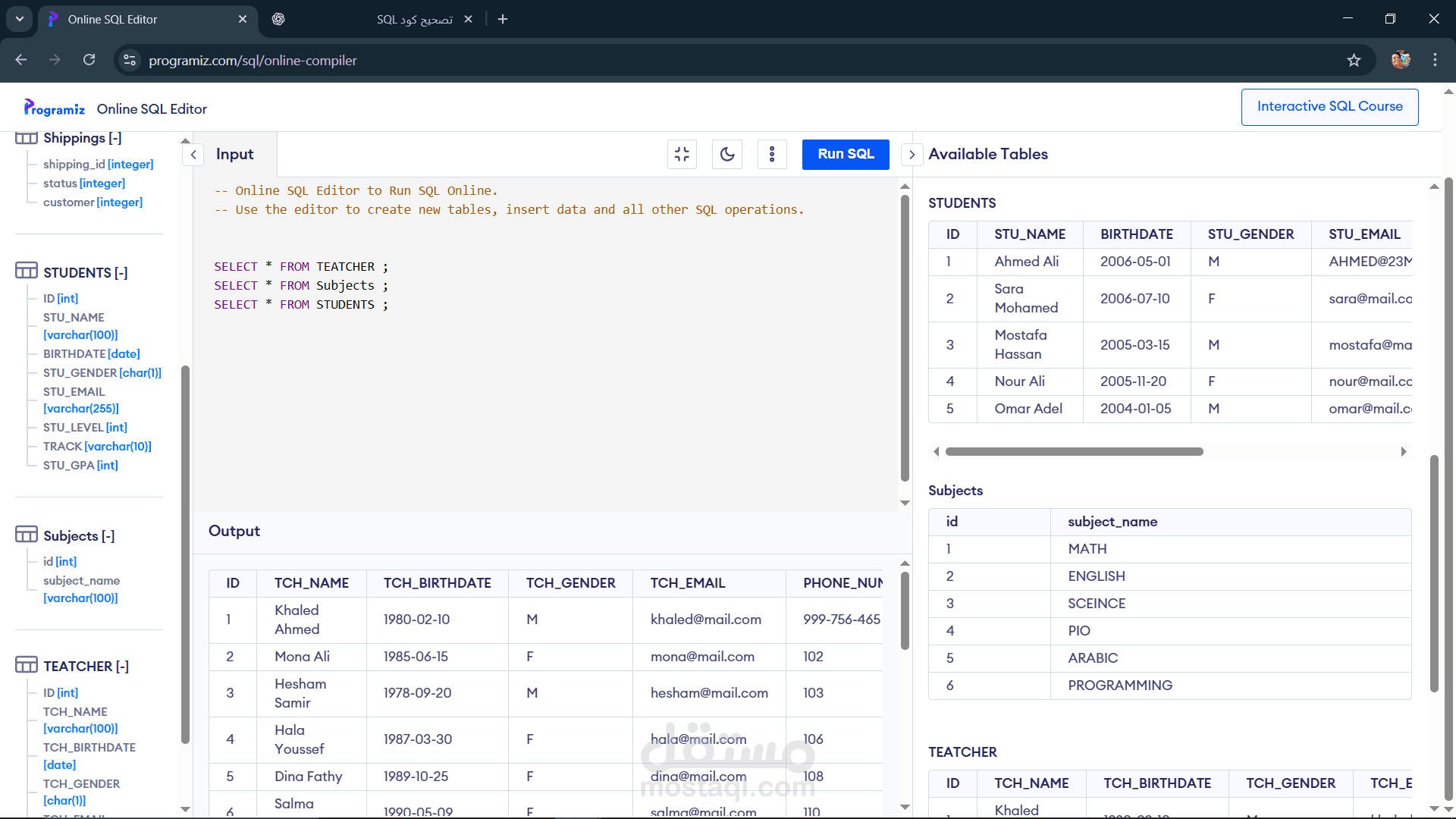This screenshot has height=819, width=1456.
Task: Collapse the STUDENTS [-] schema tree
Action: (121, 273)
